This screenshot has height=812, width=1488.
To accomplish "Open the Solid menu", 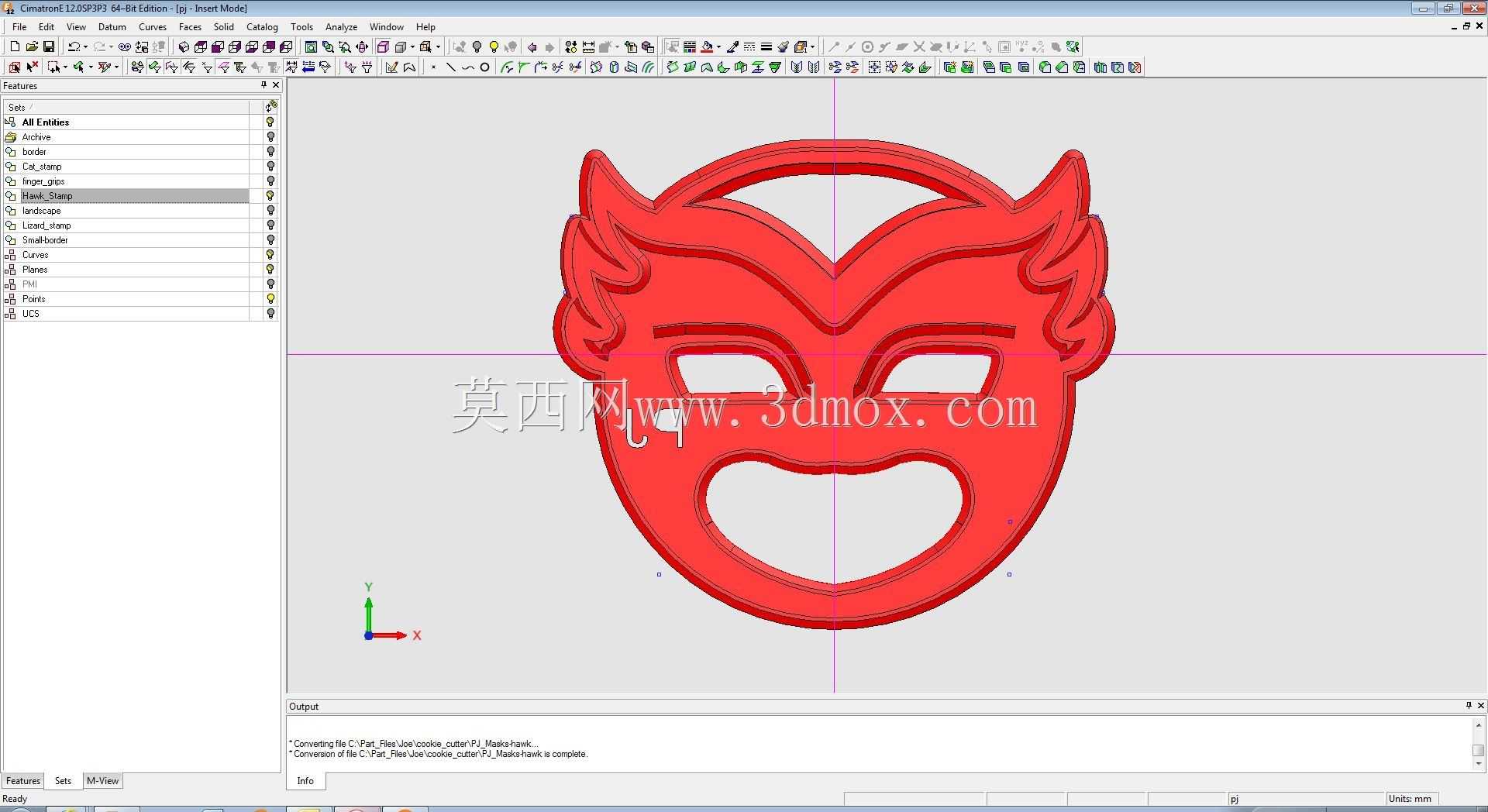I will click(224, 26).
